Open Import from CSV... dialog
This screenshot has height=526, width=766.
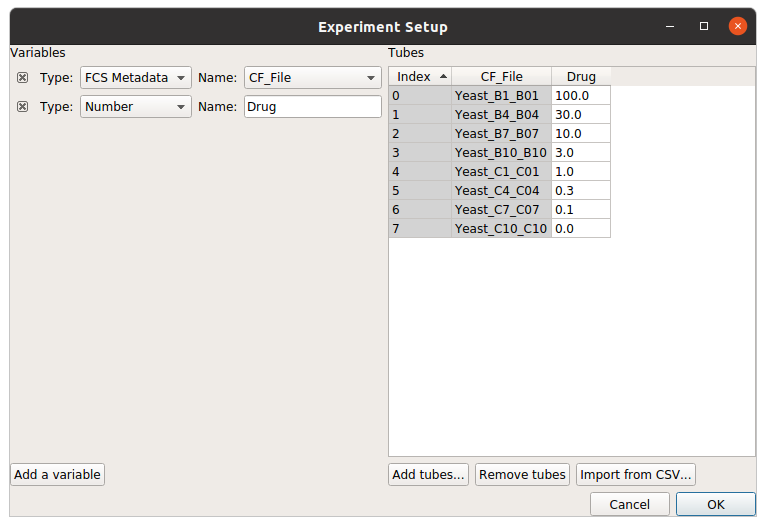pos(636,475)
